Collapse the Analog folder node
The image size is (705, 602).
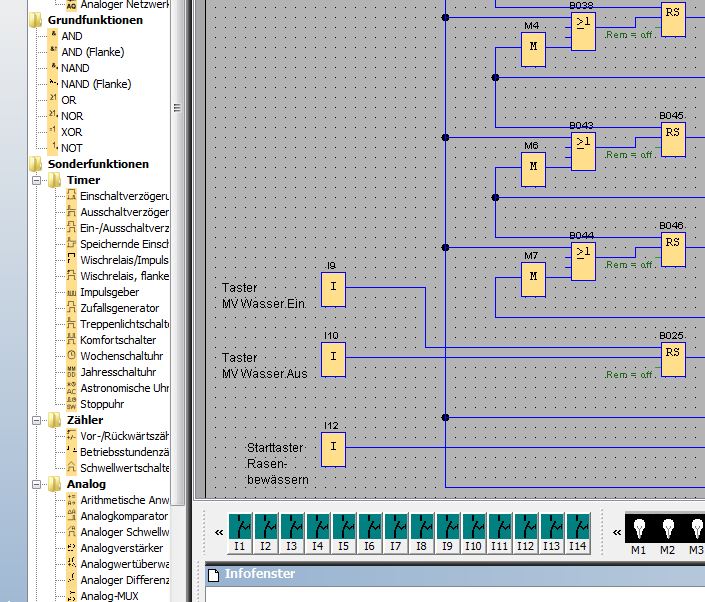pos(38,485)
